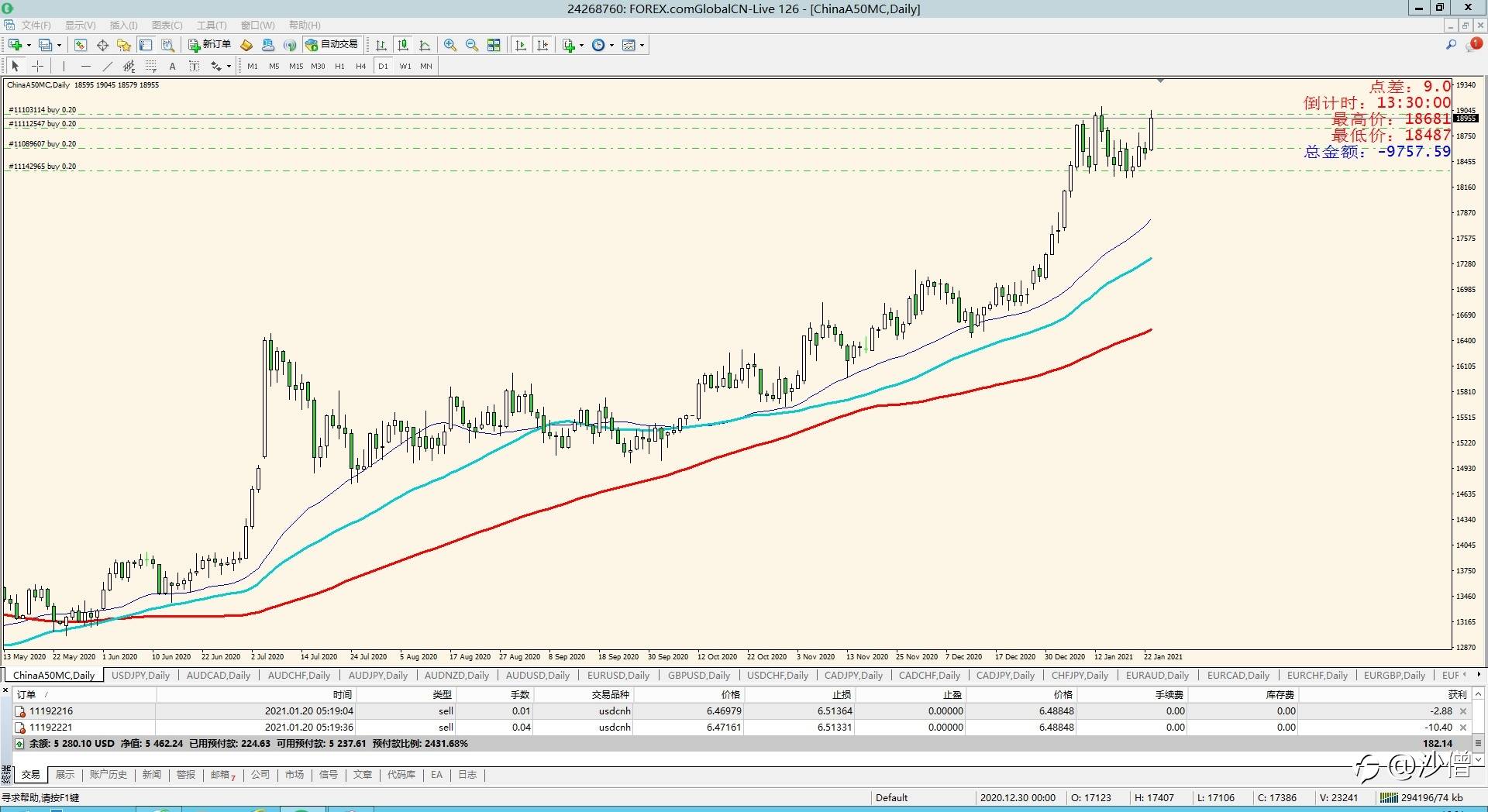Click the 新订单 new order button
1488x812 pixels.
click(209, 45)
